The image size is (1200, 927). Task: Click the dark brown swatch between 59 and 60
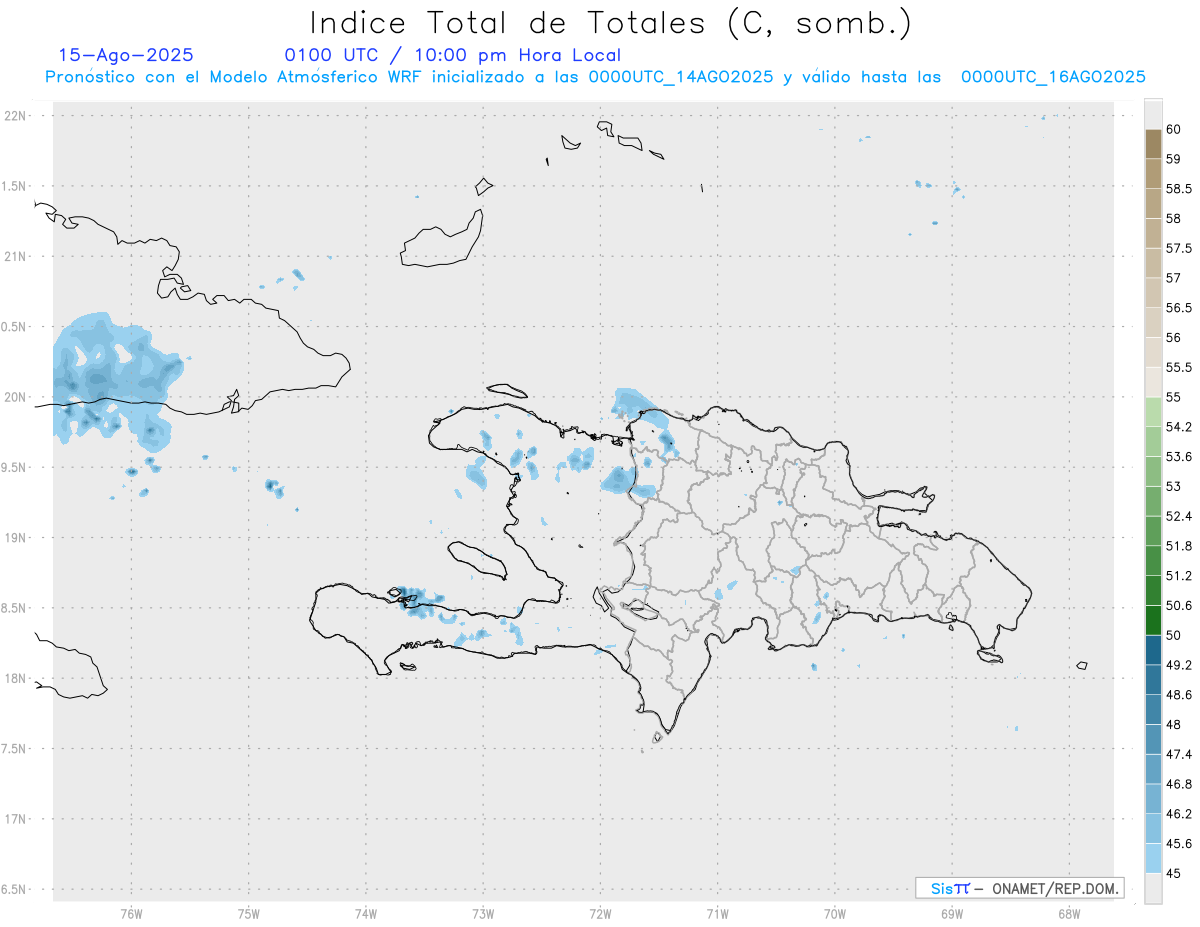pos(1153,144)
